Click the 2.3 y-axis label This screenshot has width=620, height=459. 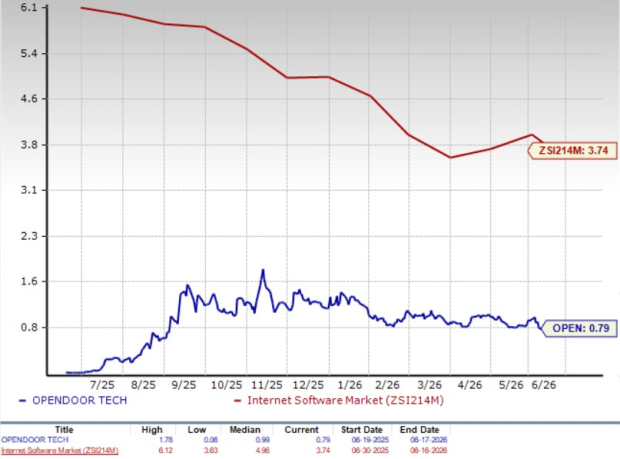tap(28, 236)
